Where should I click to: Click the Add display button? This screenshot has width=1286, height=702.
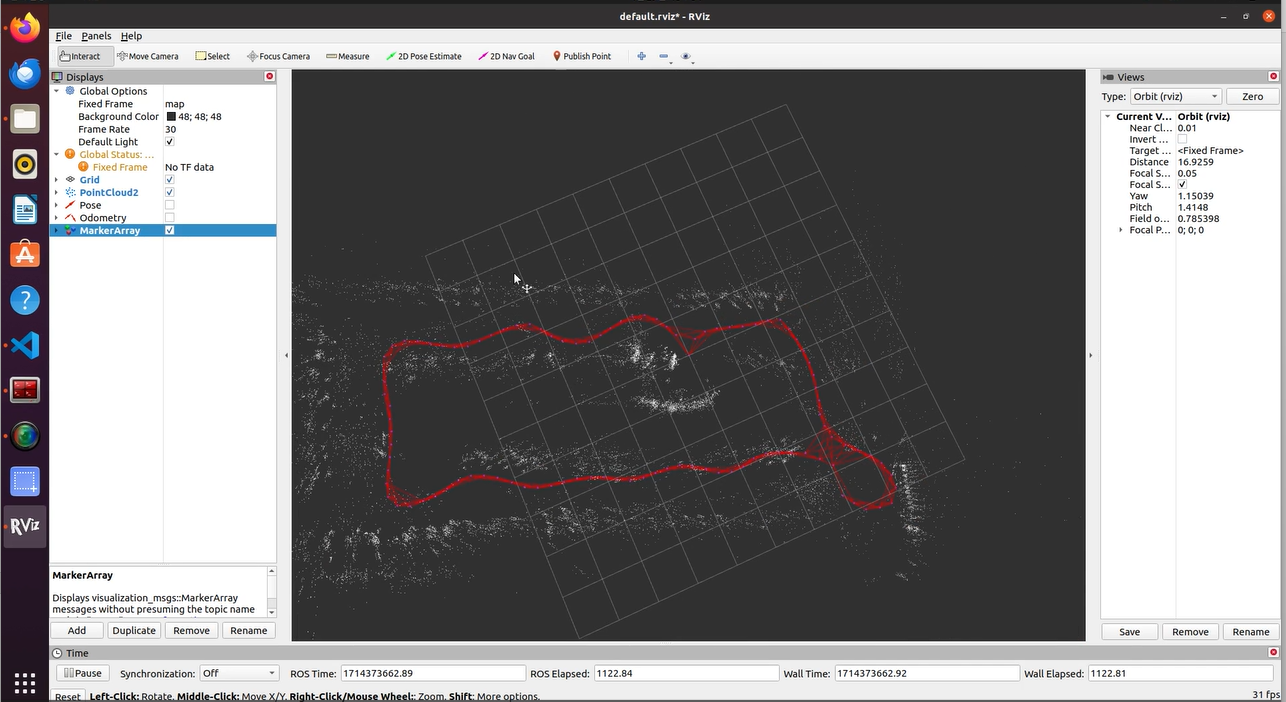pos(77,630)
